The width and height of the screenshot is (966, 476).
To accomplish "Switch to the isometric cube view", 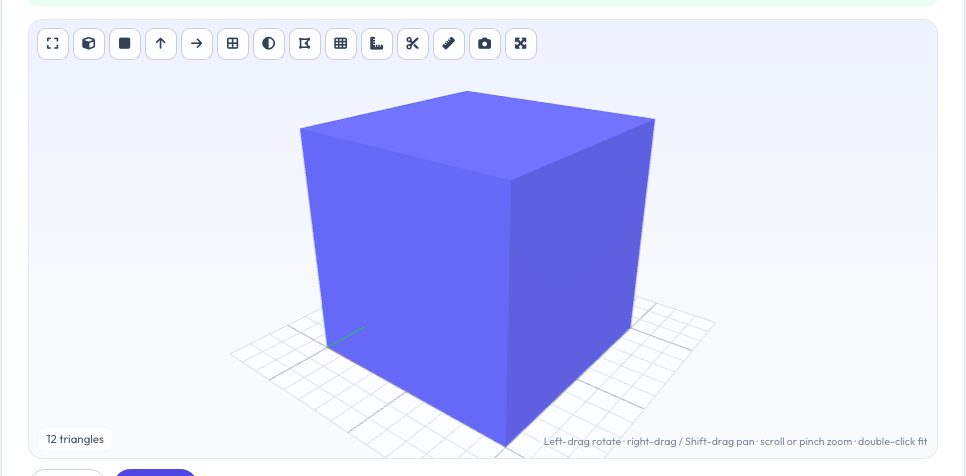I will pyautogui.click(x=89, y=44).
